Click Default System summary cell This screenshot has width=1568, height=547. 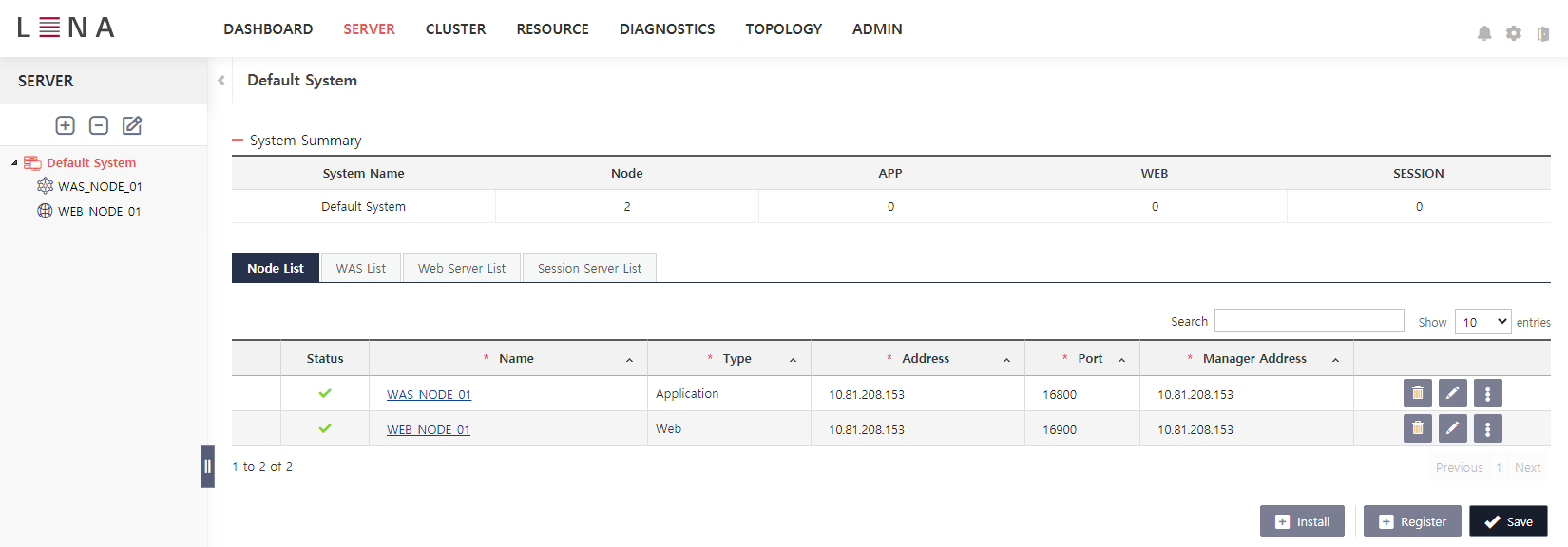pyautogui.click(x=363, y=206)
